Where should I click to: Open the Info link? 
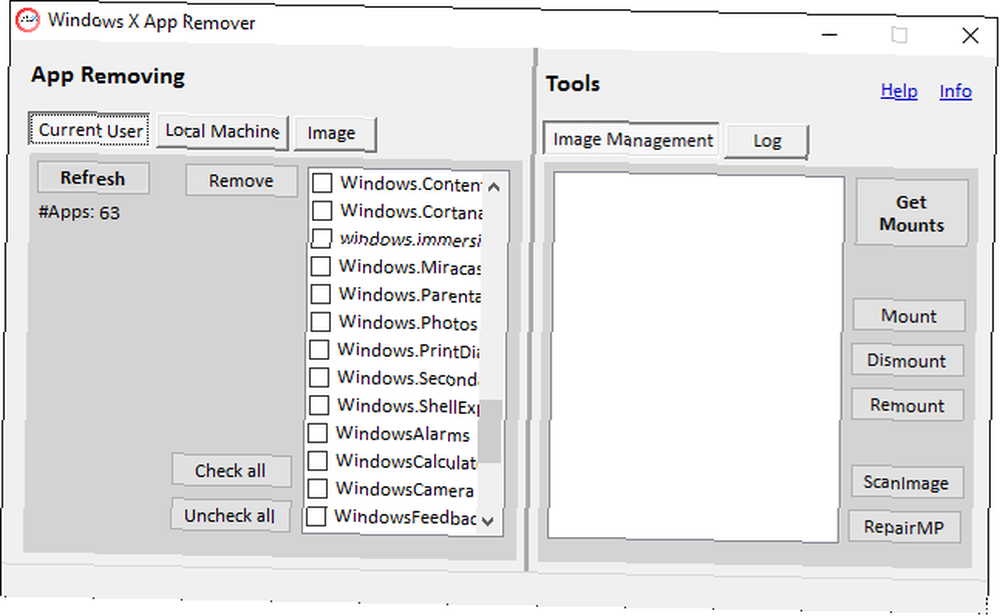[x=955, y=91]
